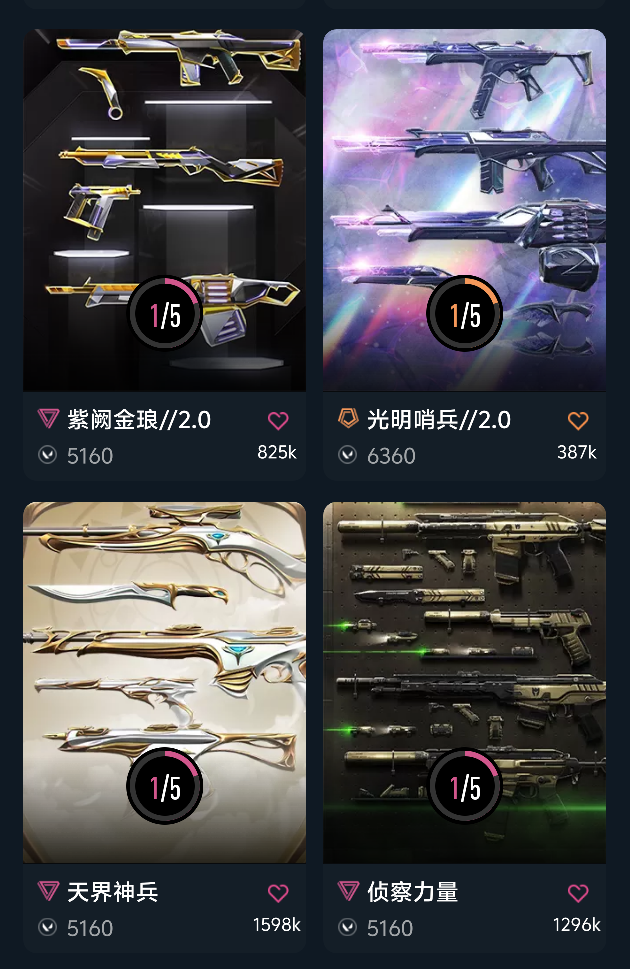Favorite the 紫阙金琅//2.0 bundle heart
The width and height of the screenshot is (630, 969).
coord(278,421)
